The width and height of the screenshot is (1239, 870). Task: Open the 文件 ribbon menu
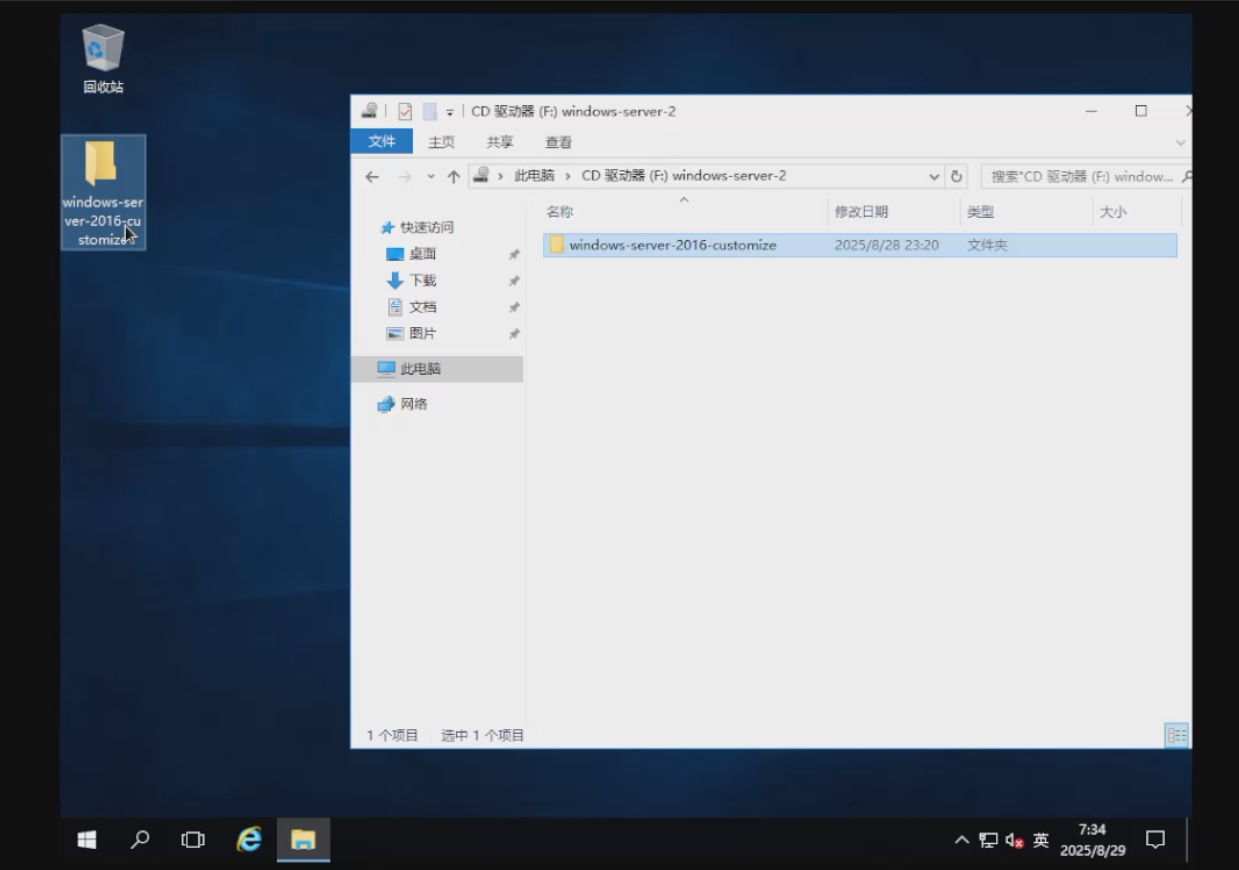pyautogui.click(x=381, y=142)
